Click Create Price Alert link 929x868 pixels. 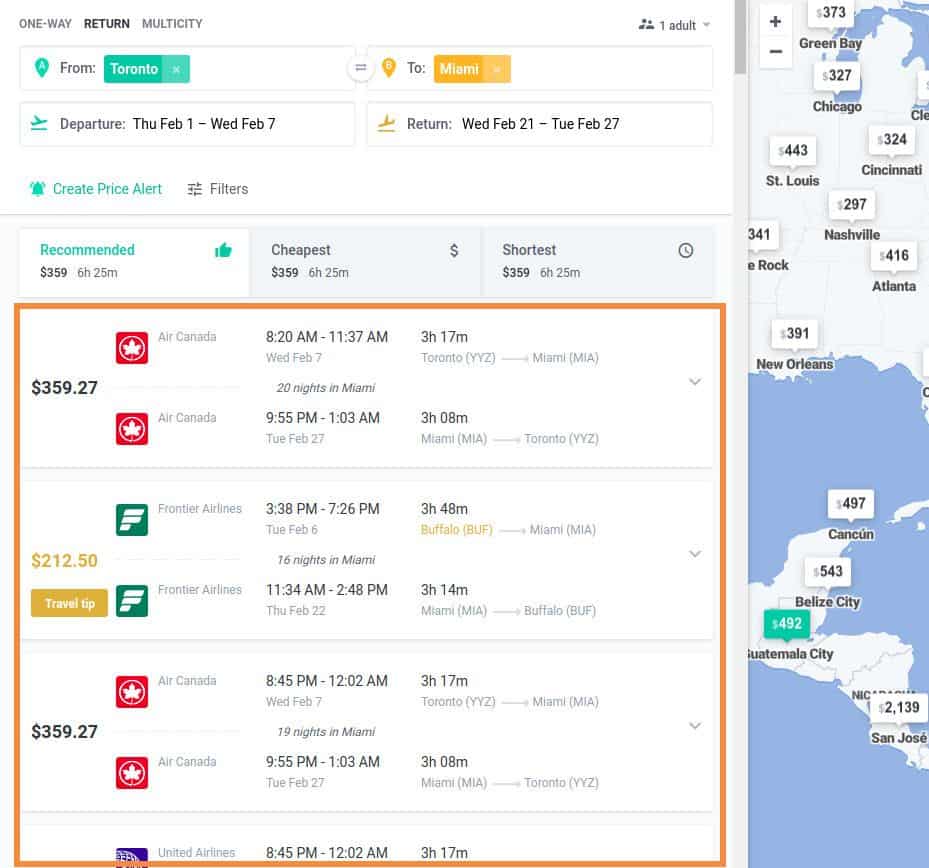[107, 189]
